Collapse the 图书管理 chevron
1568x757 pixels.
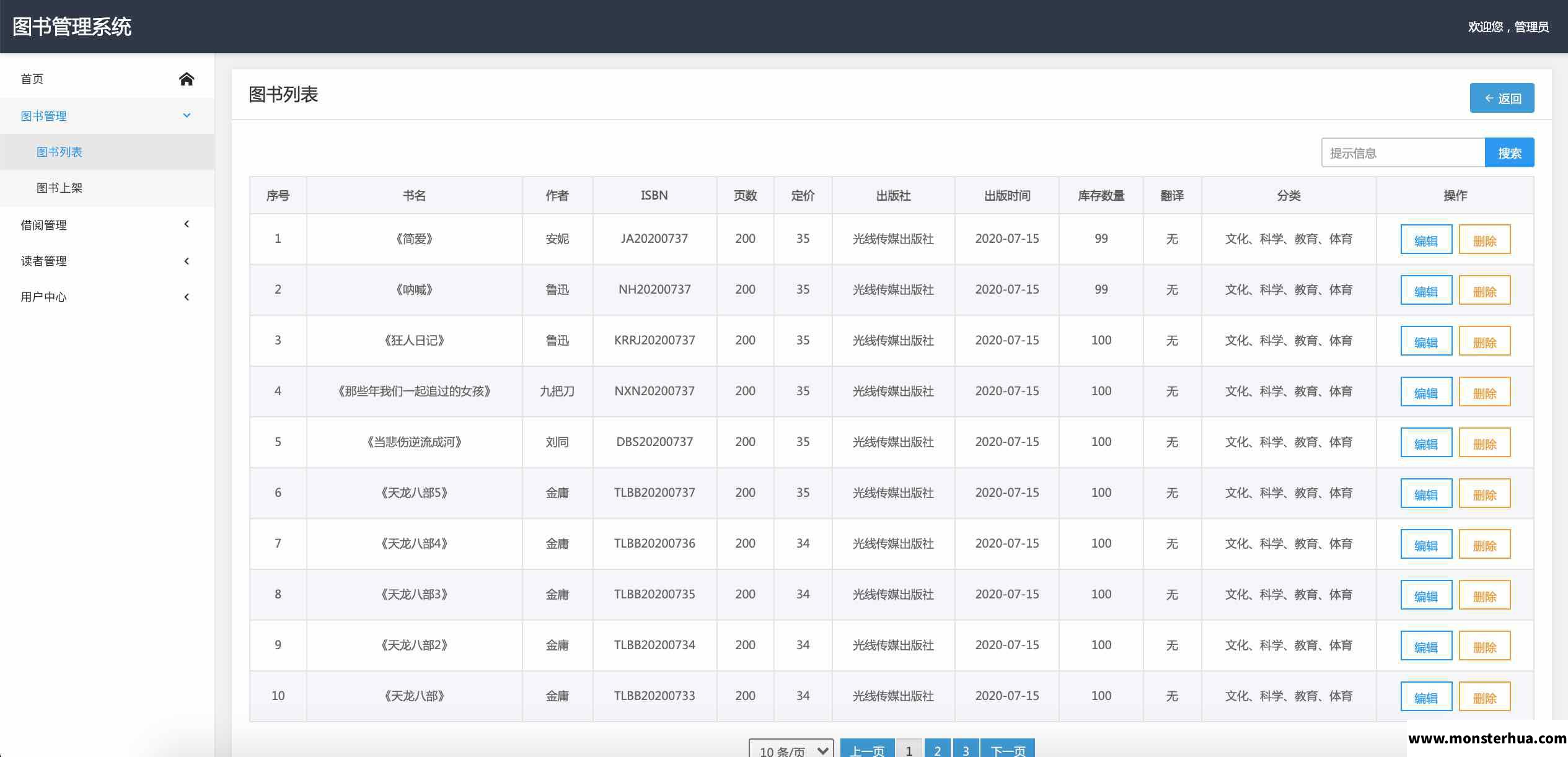pos(187,115)
